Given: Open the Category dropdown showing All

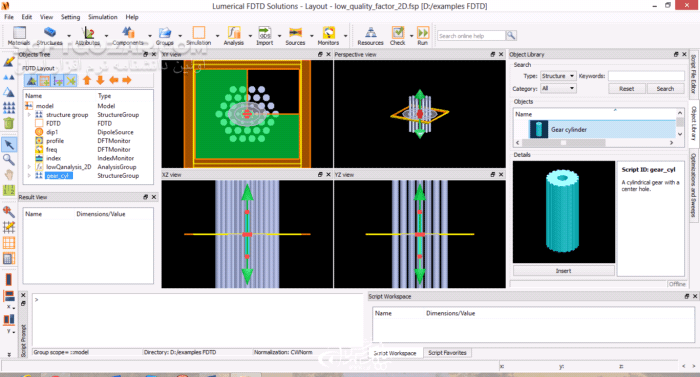Looking at the screenshot, I should (x=558, y=88).
